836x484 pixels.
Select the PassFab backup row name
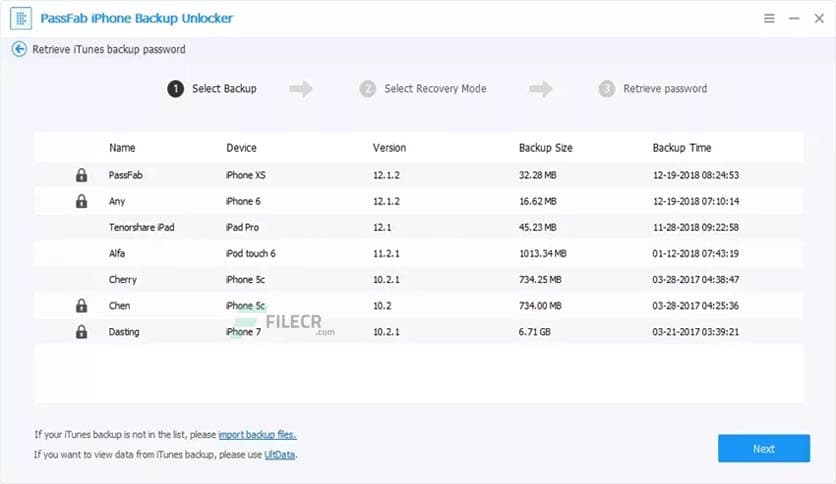tap(125, 175)
